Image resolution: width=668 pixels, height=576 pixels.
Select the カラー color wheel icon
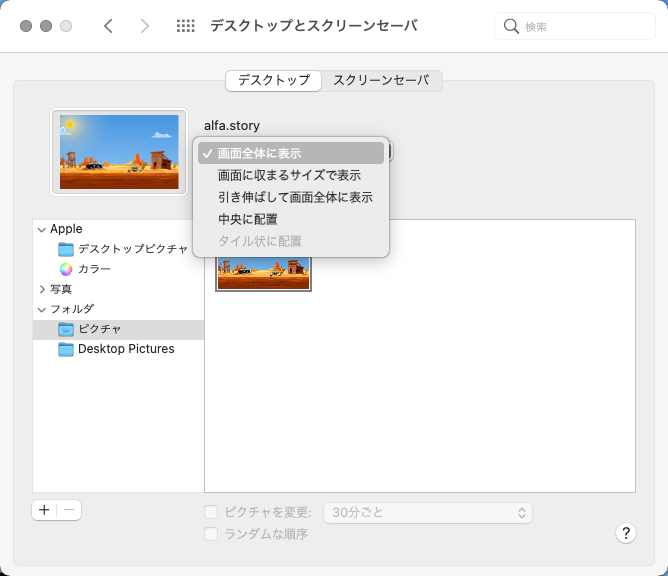[66, 269]
